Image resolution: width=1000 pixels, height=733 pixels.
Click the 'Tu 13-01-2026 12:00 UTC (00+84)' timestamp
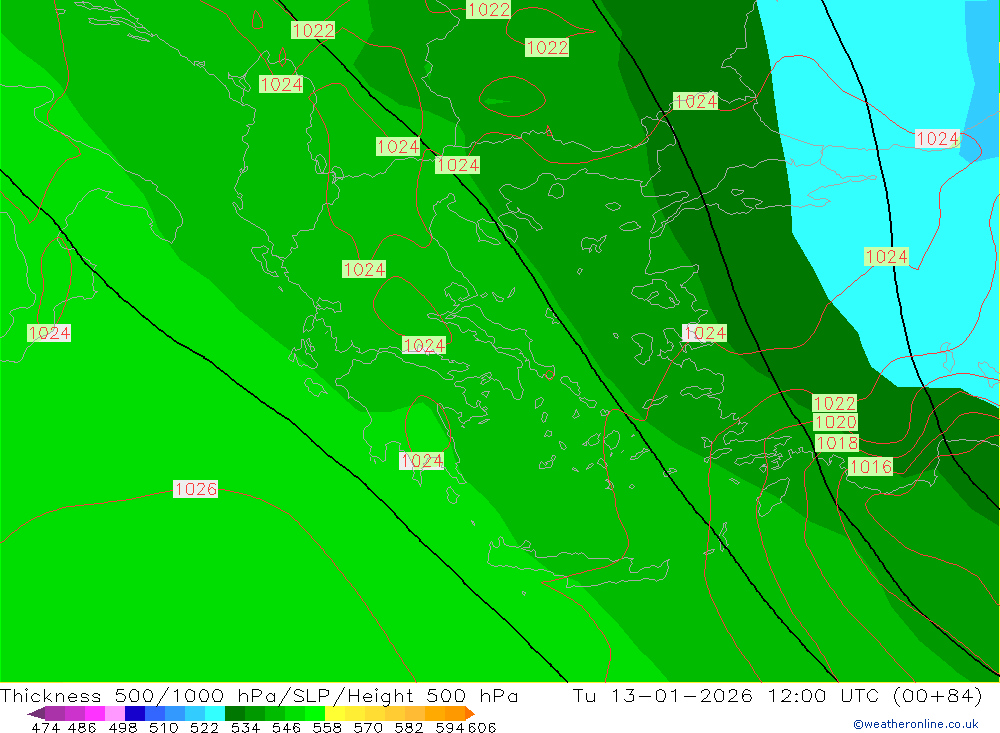777,695
